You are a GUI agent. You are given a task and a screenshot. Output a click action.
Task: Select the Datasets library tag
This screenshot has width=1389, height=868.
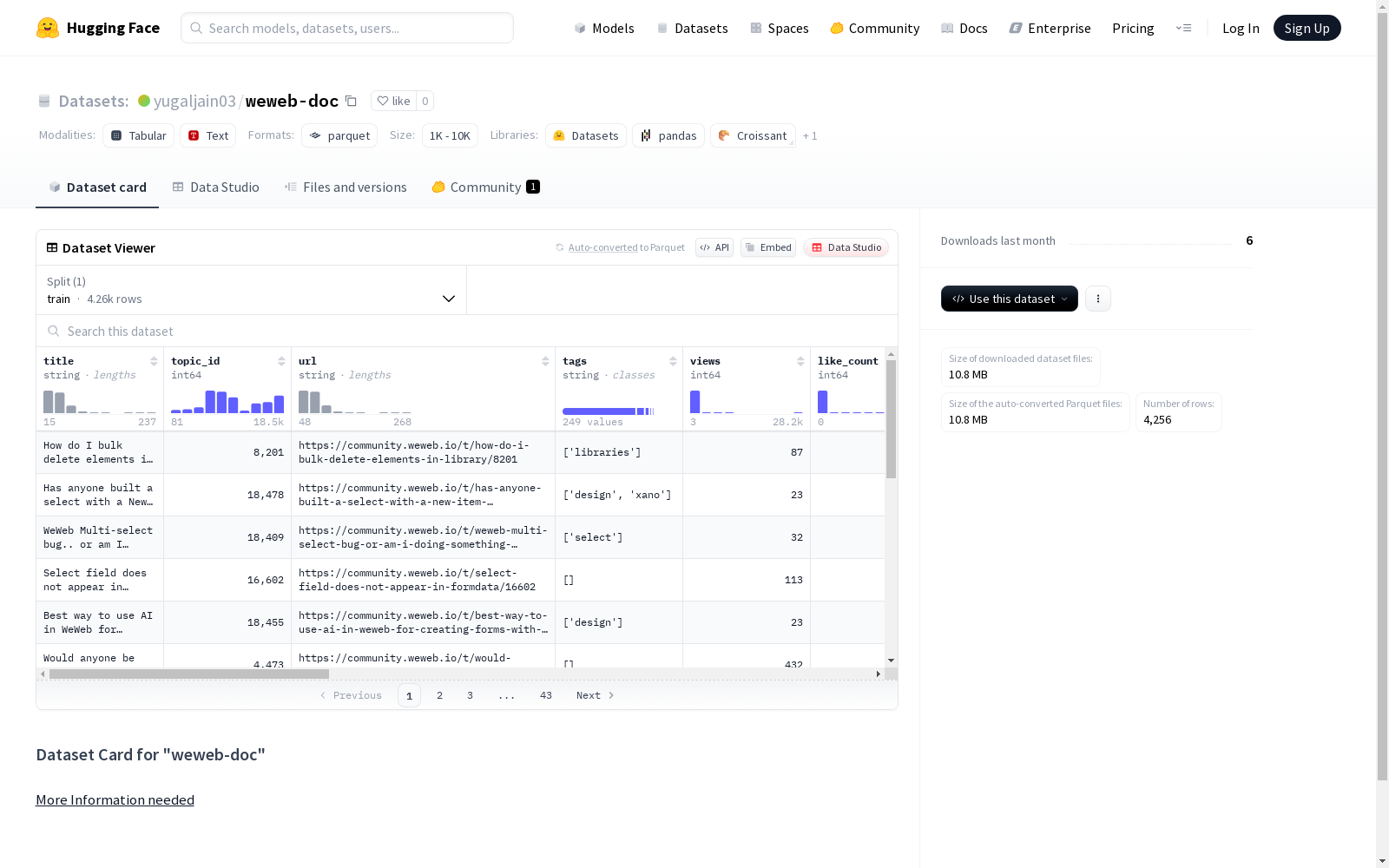pyautogui.click(x=586, y=135)
